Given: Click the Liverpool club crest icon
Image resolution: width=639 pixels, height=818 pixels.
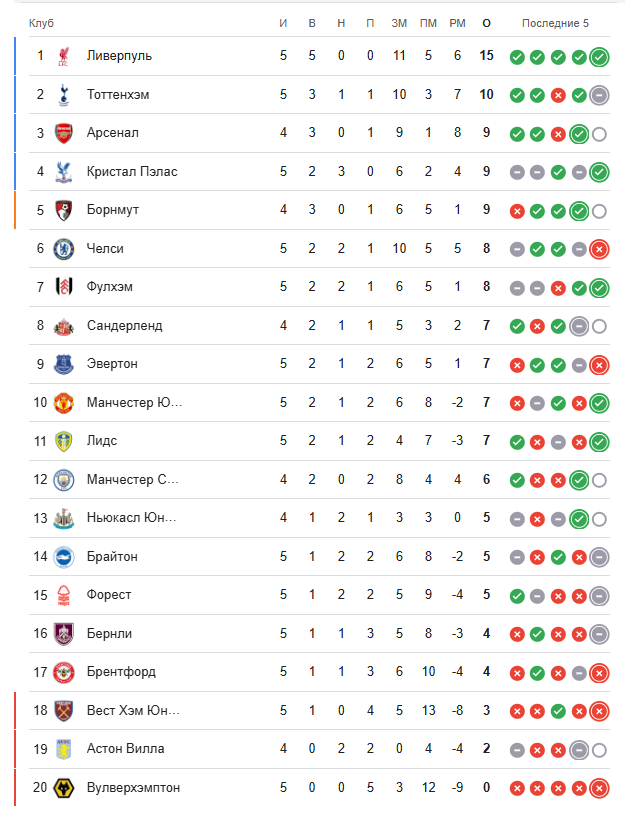Looking at the screenshot, I should coord(64,56).
